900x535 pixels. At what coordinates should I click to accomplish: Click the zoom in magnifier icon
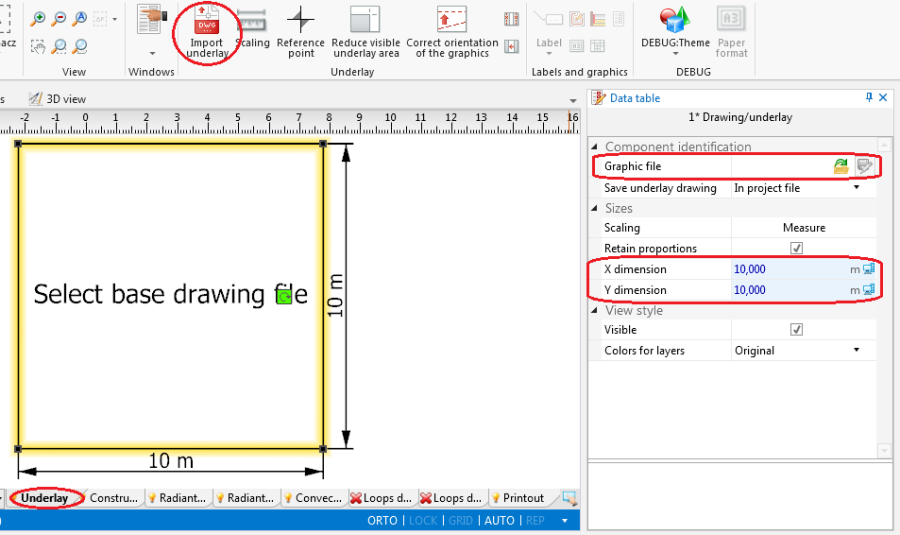[x=39, y=19]
